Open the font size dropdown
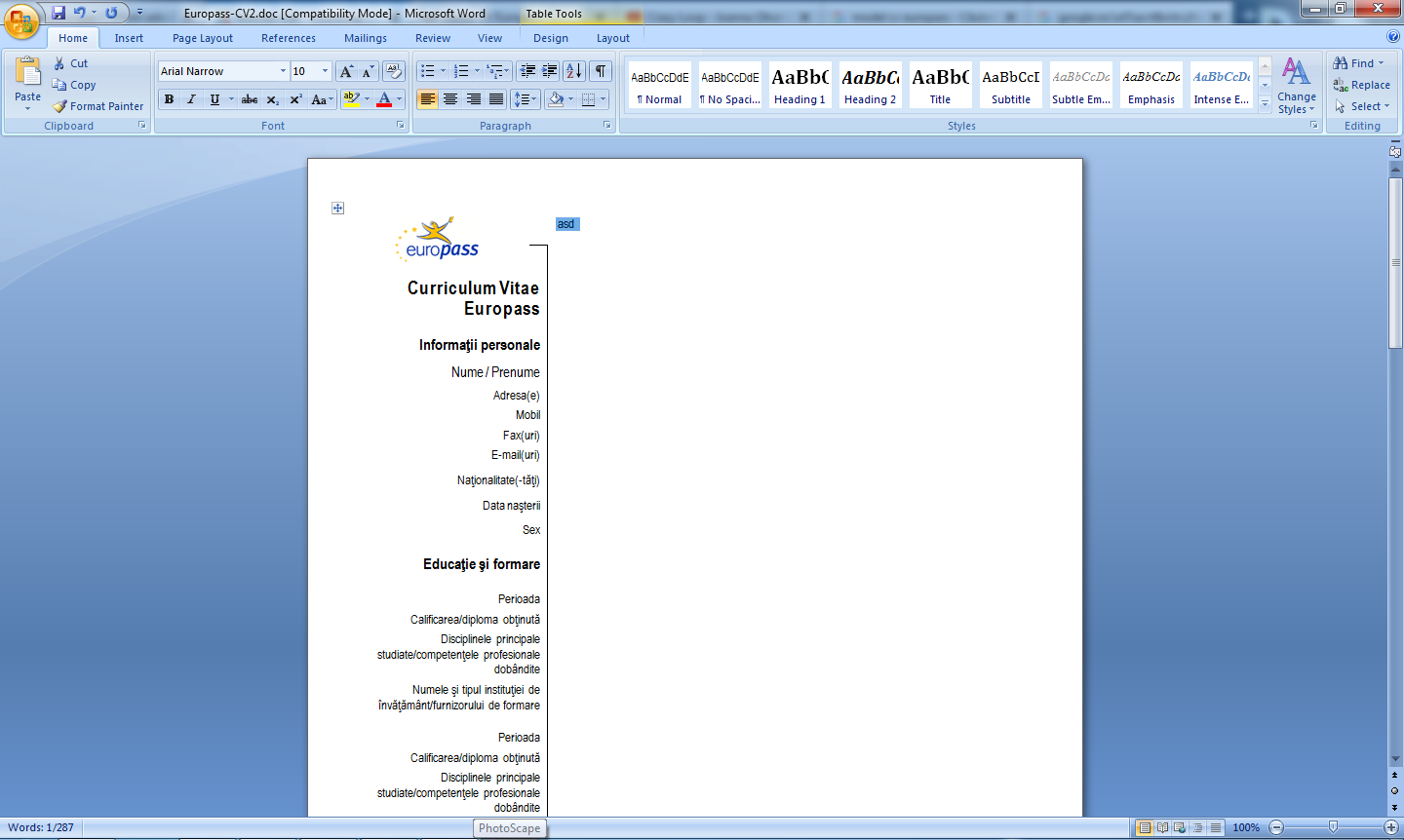Screen dimensions: 1404x840 pyautogui.click(x=325, y=71)
